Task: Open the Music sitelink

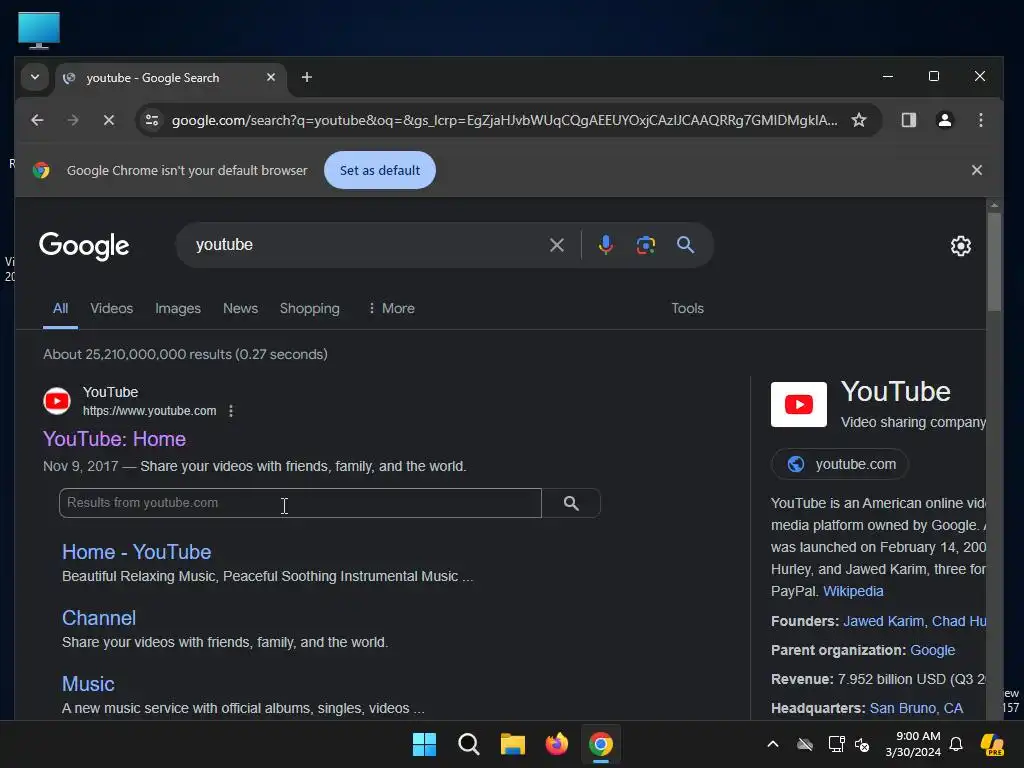Action: click(88, 684)
